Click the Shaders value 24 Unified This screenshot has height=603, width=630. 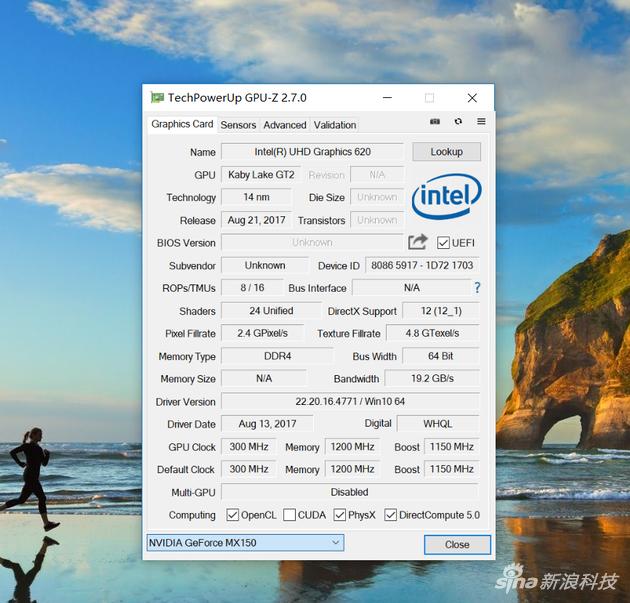tap(271, 311)
